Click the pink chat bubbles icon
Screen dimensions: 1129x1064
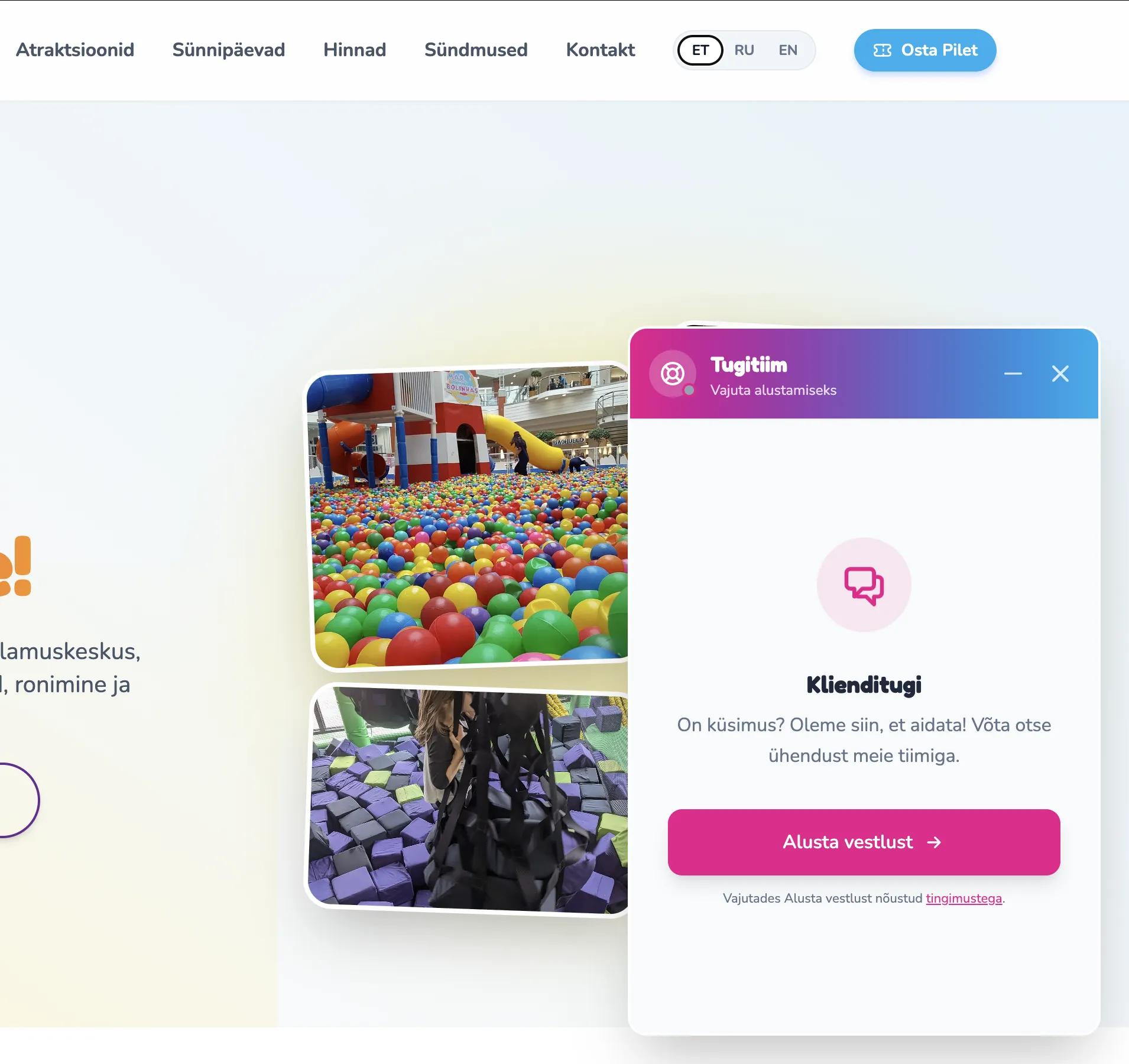[x=864, y=585]
